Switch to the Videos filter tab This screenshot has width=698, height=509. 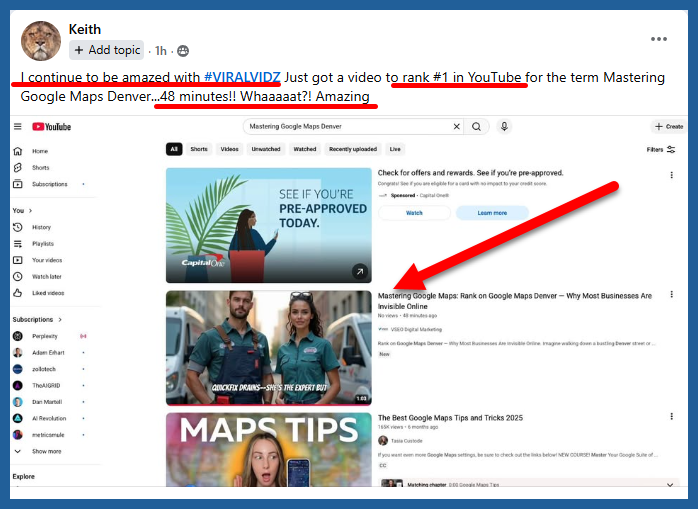pyautogui.click(x=229, y=149)
